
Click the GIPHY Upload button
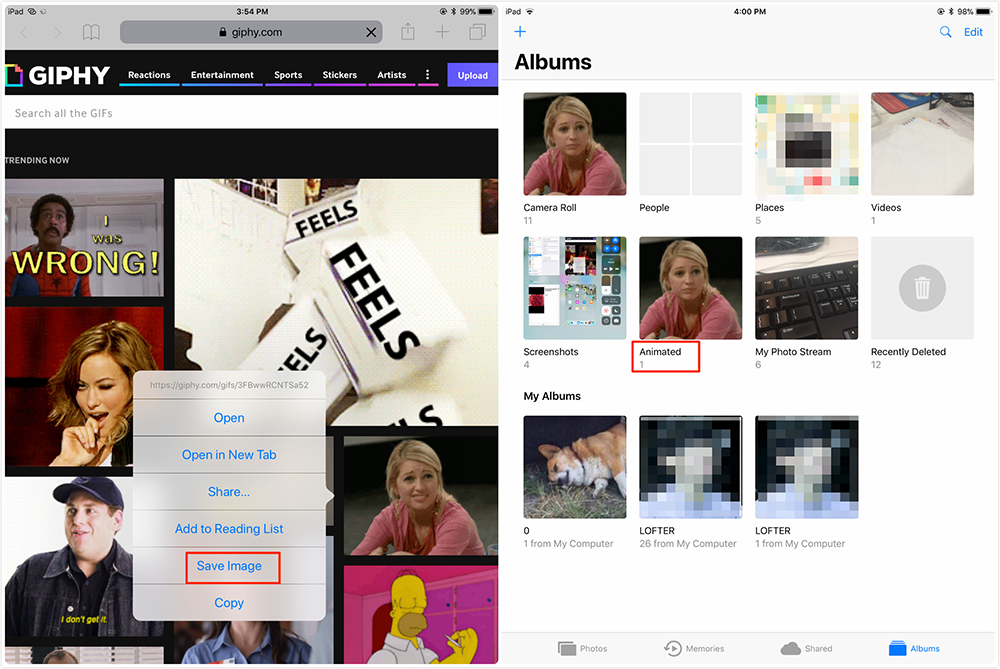point(473,75)
